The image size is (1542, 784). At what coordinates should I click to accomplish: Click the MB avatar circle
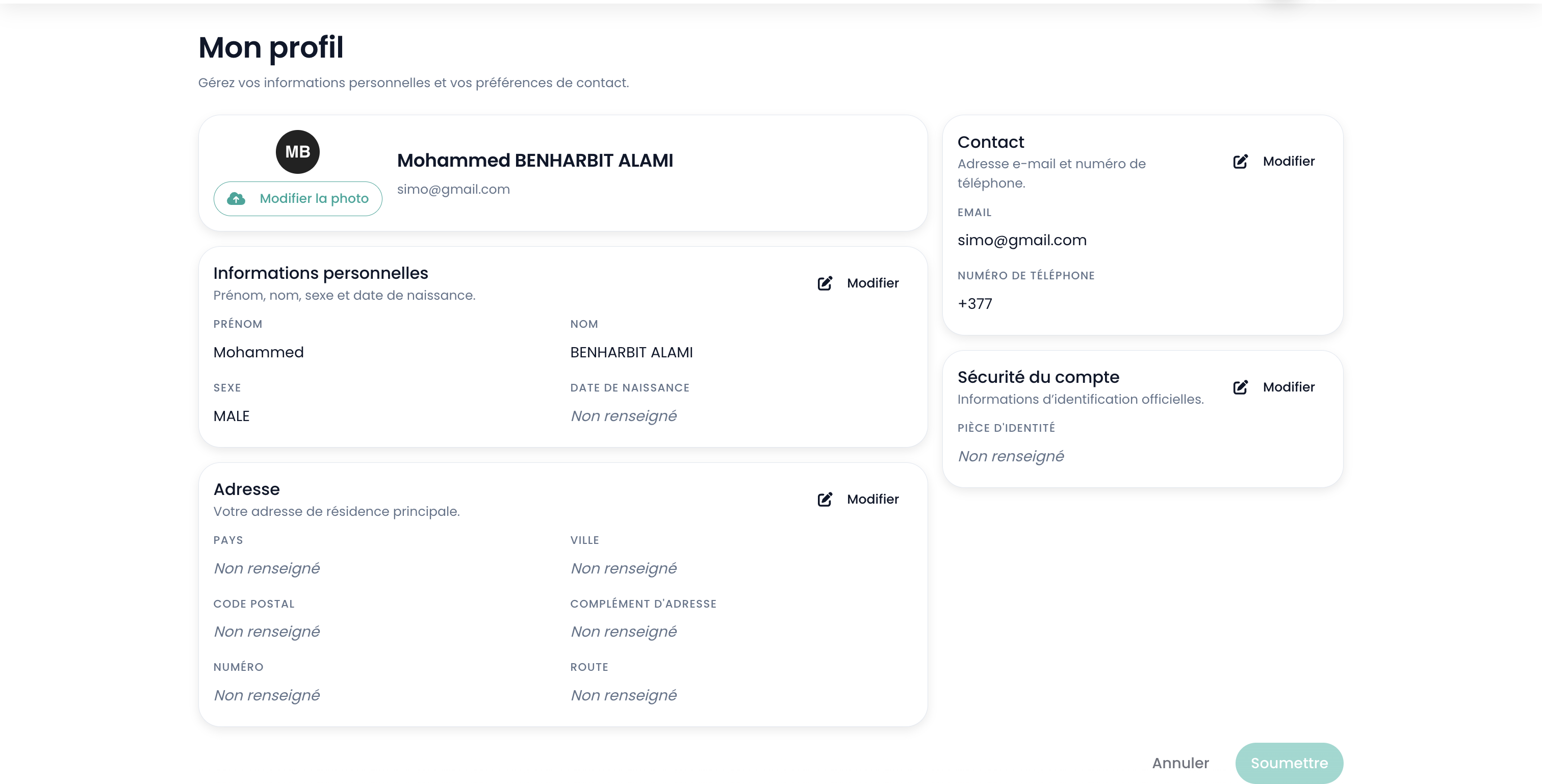pyautogui.click(x=297, y=152)
